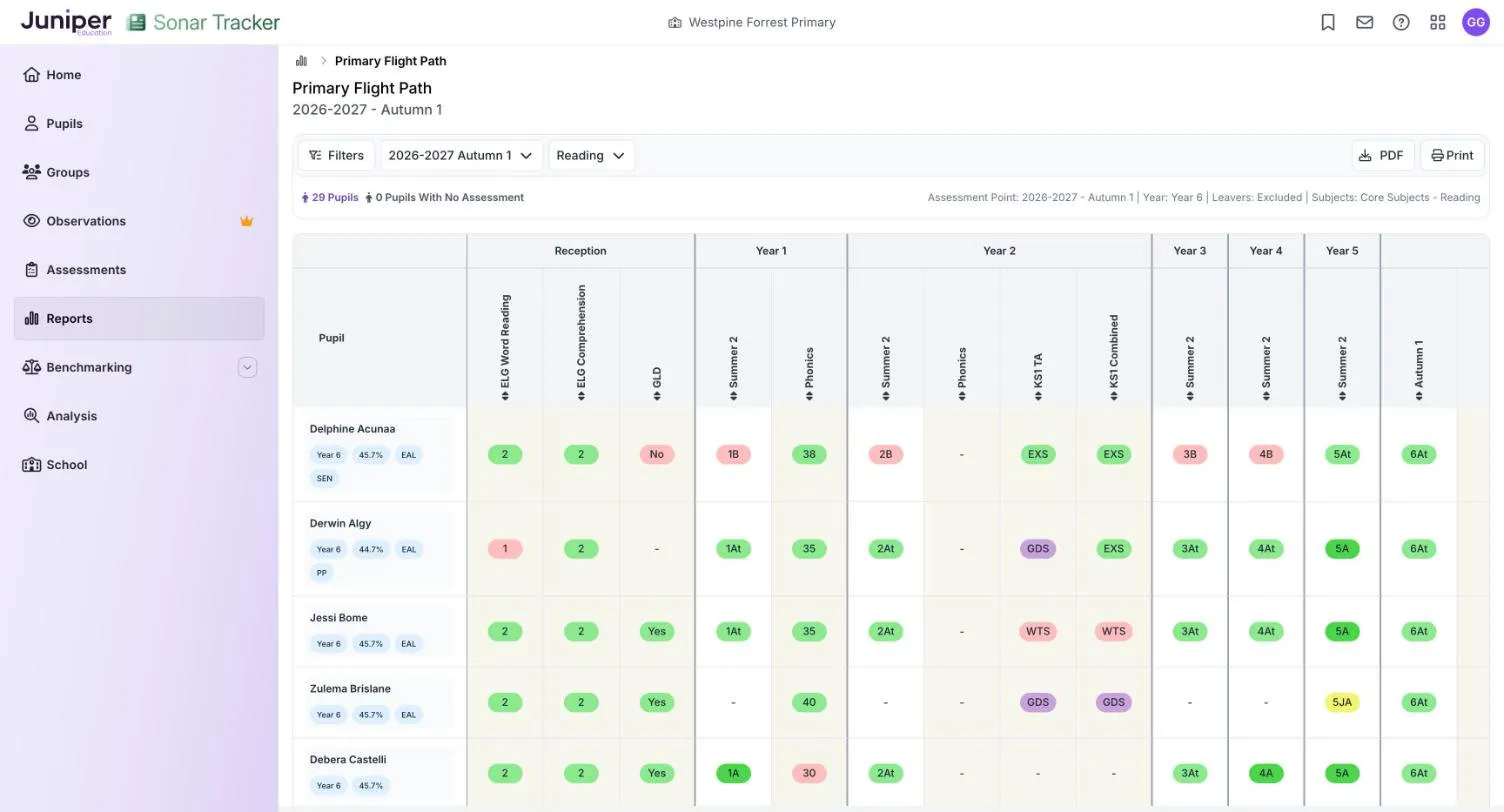Open the mail envelope icon

(1365, 22)
